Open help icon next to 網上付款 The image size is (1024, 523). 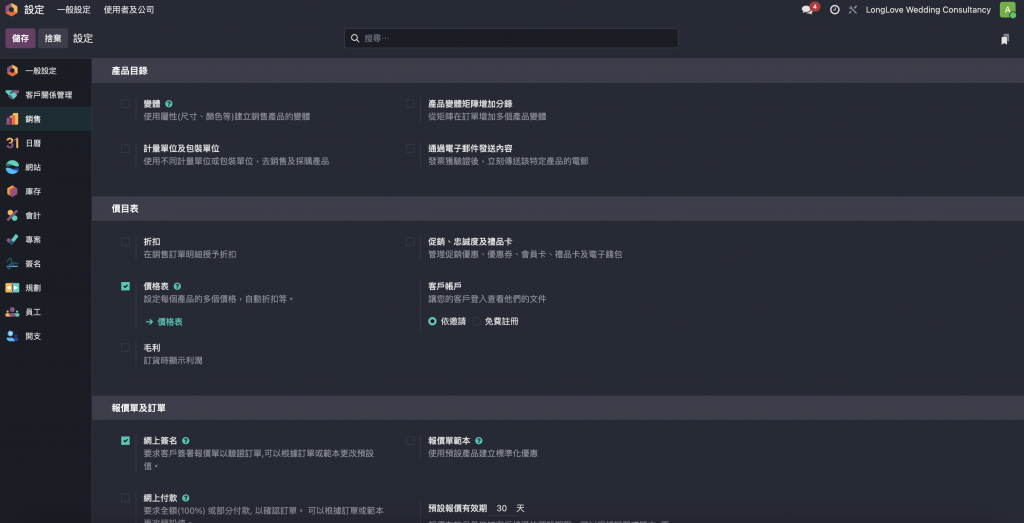click(185, 498)
